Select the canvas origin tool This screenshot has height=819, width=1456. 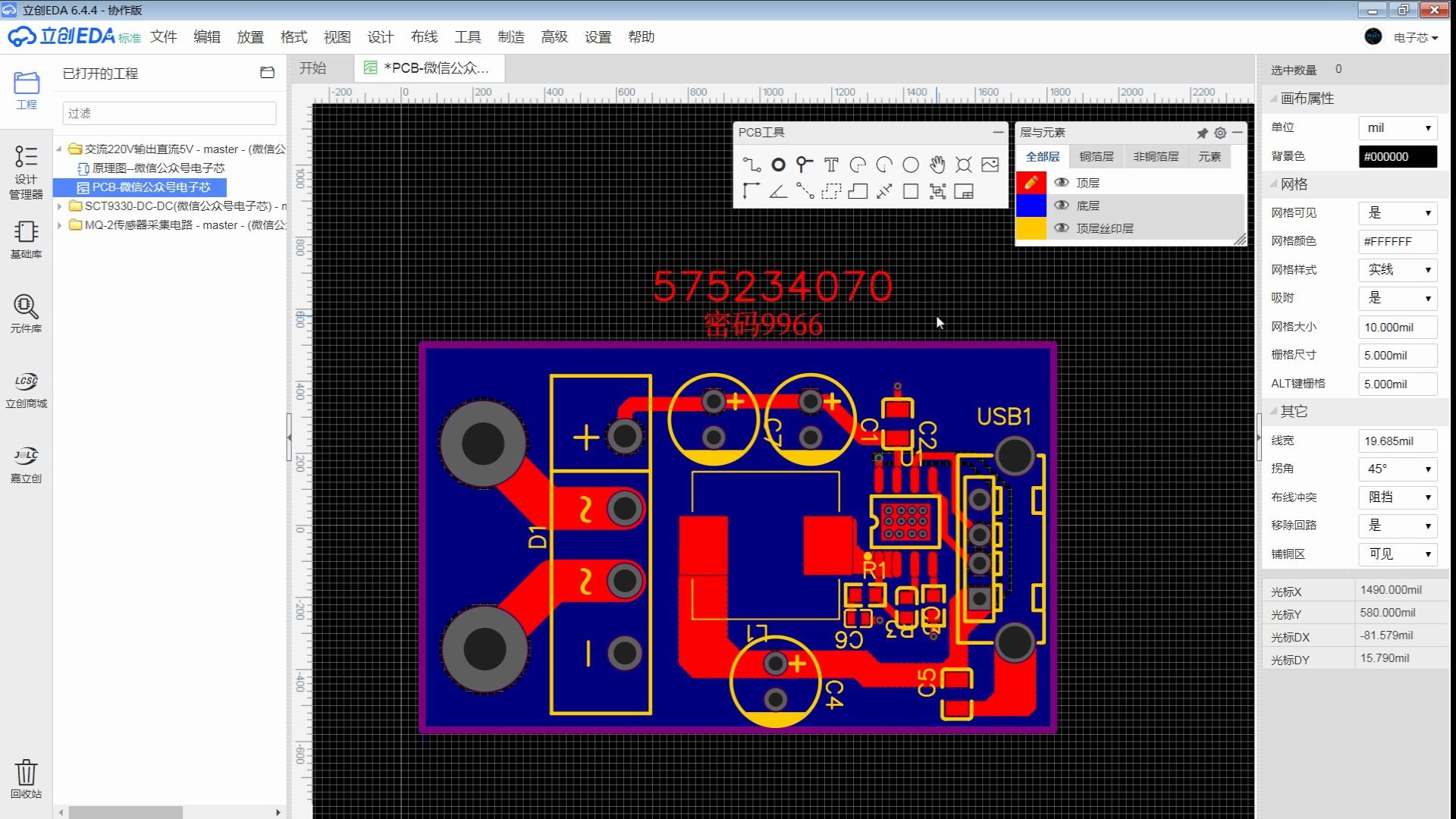(752, 191)
